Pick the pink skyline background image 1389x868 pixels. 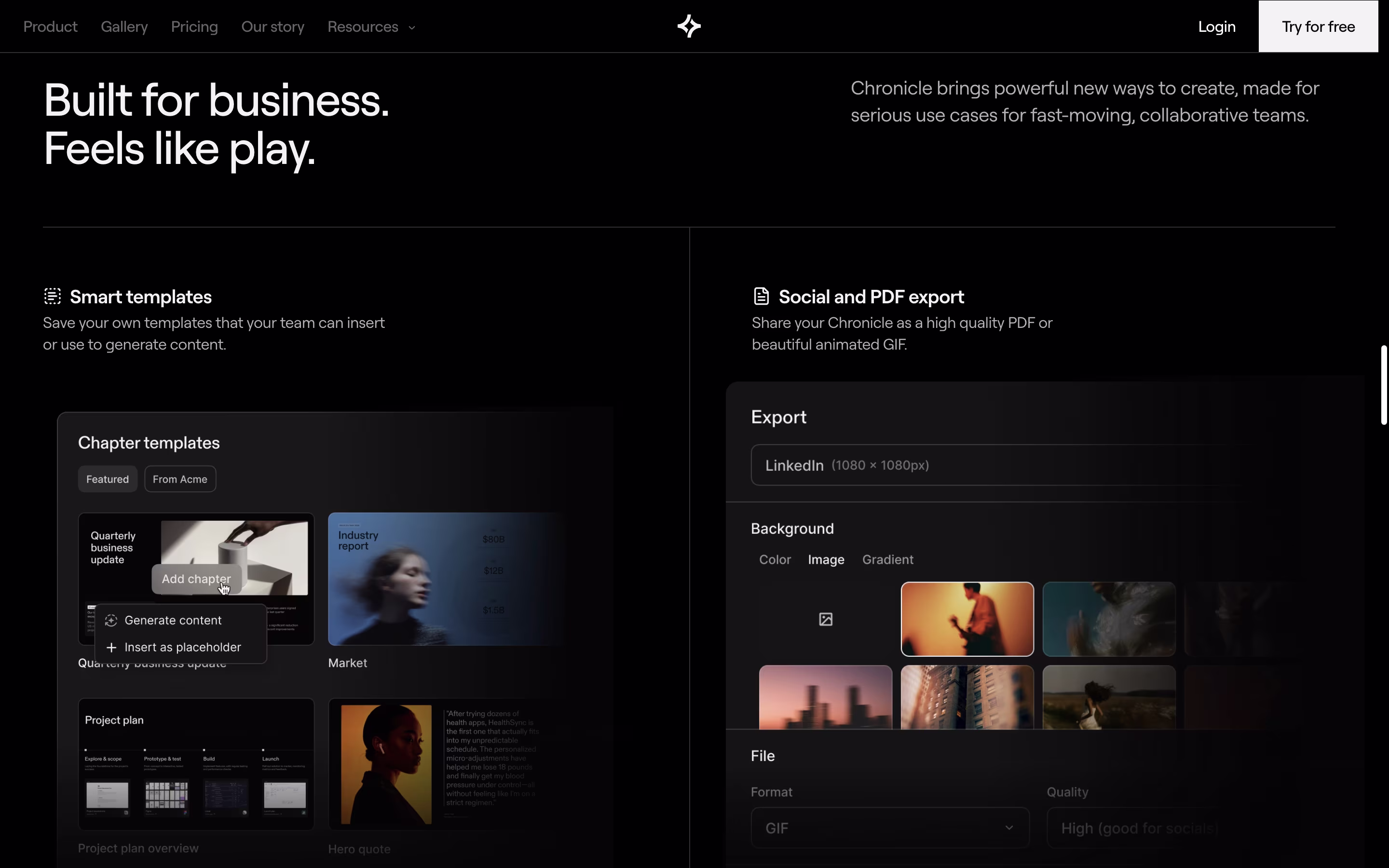pos(825,697)
